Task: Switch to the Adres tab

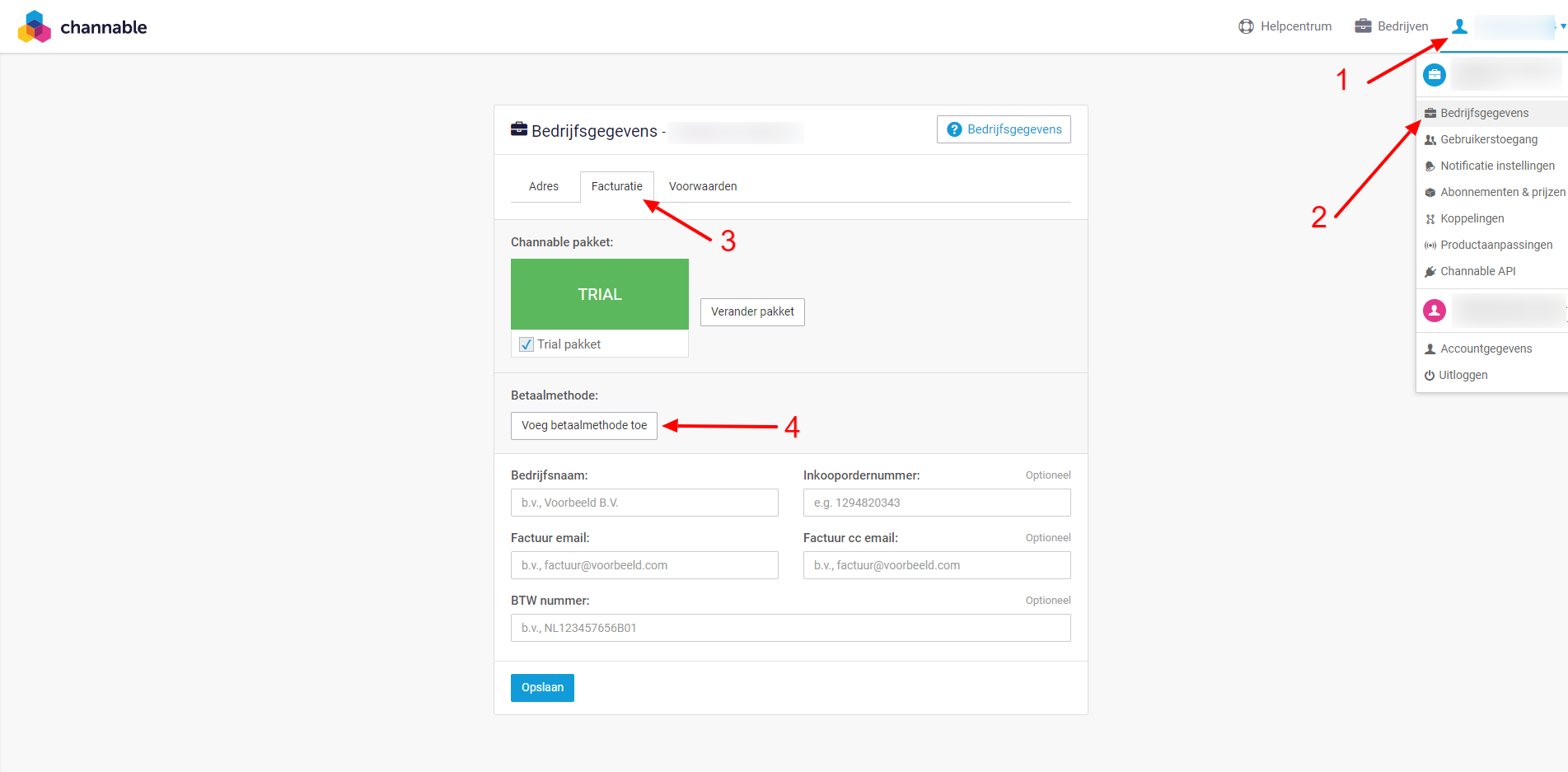Action: (x=544, y=186)
